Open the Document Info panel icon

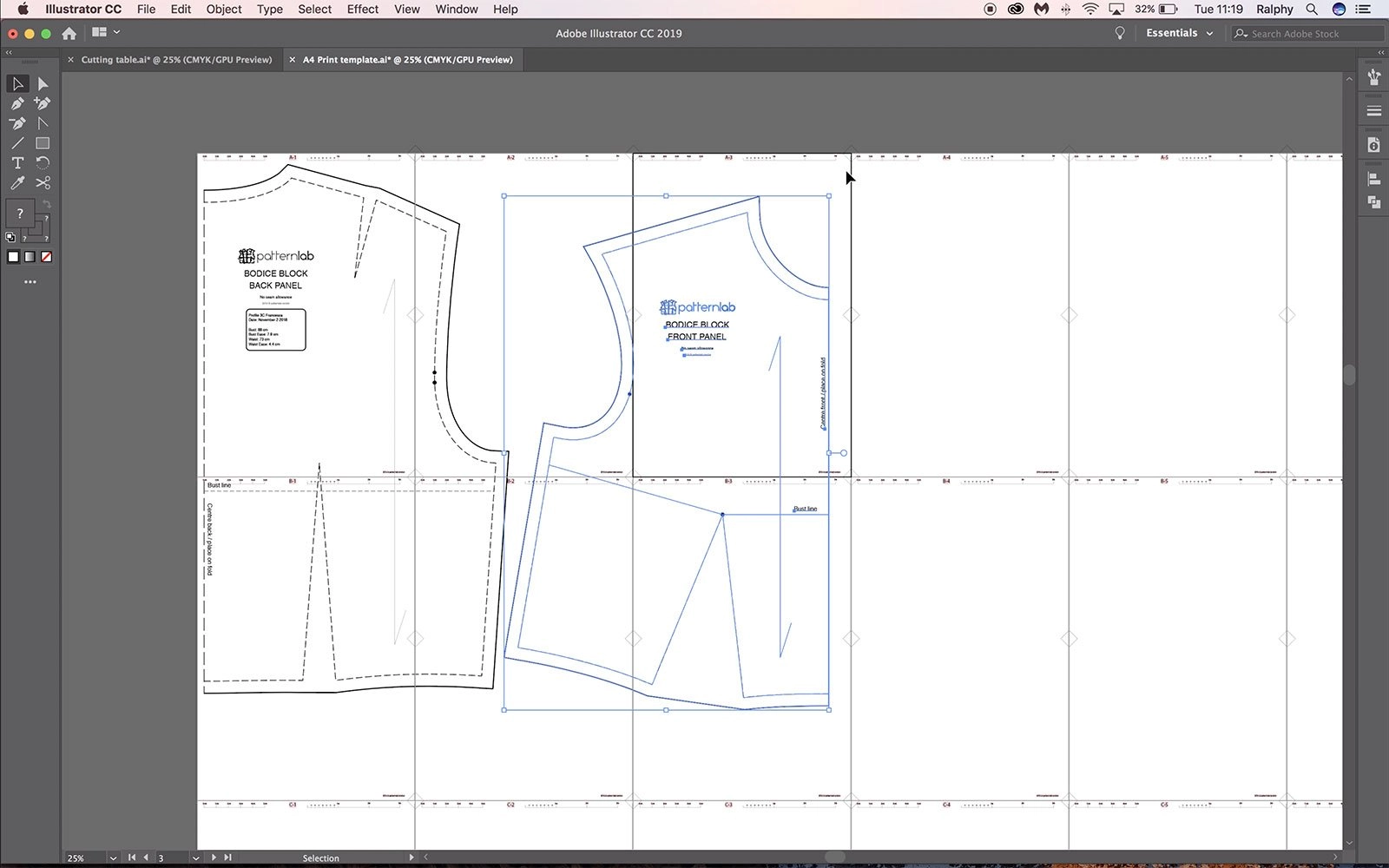[x=1373, y=145]
